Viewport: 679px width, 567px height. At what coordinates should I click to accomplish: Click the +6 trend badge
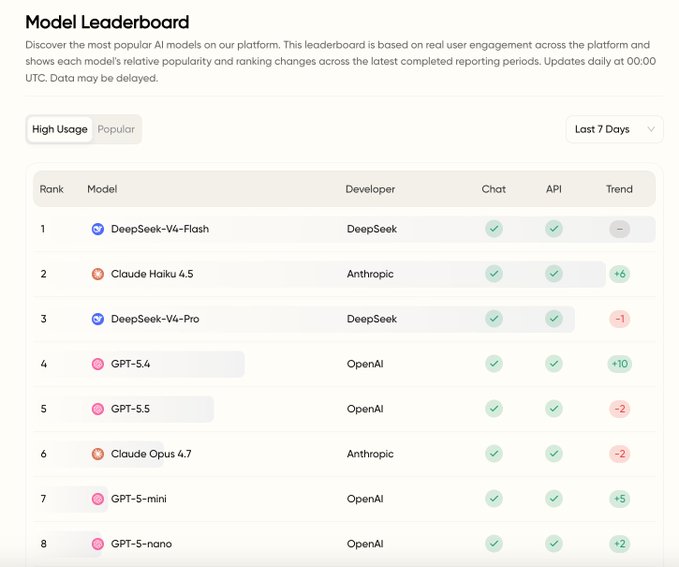[620, 274]
